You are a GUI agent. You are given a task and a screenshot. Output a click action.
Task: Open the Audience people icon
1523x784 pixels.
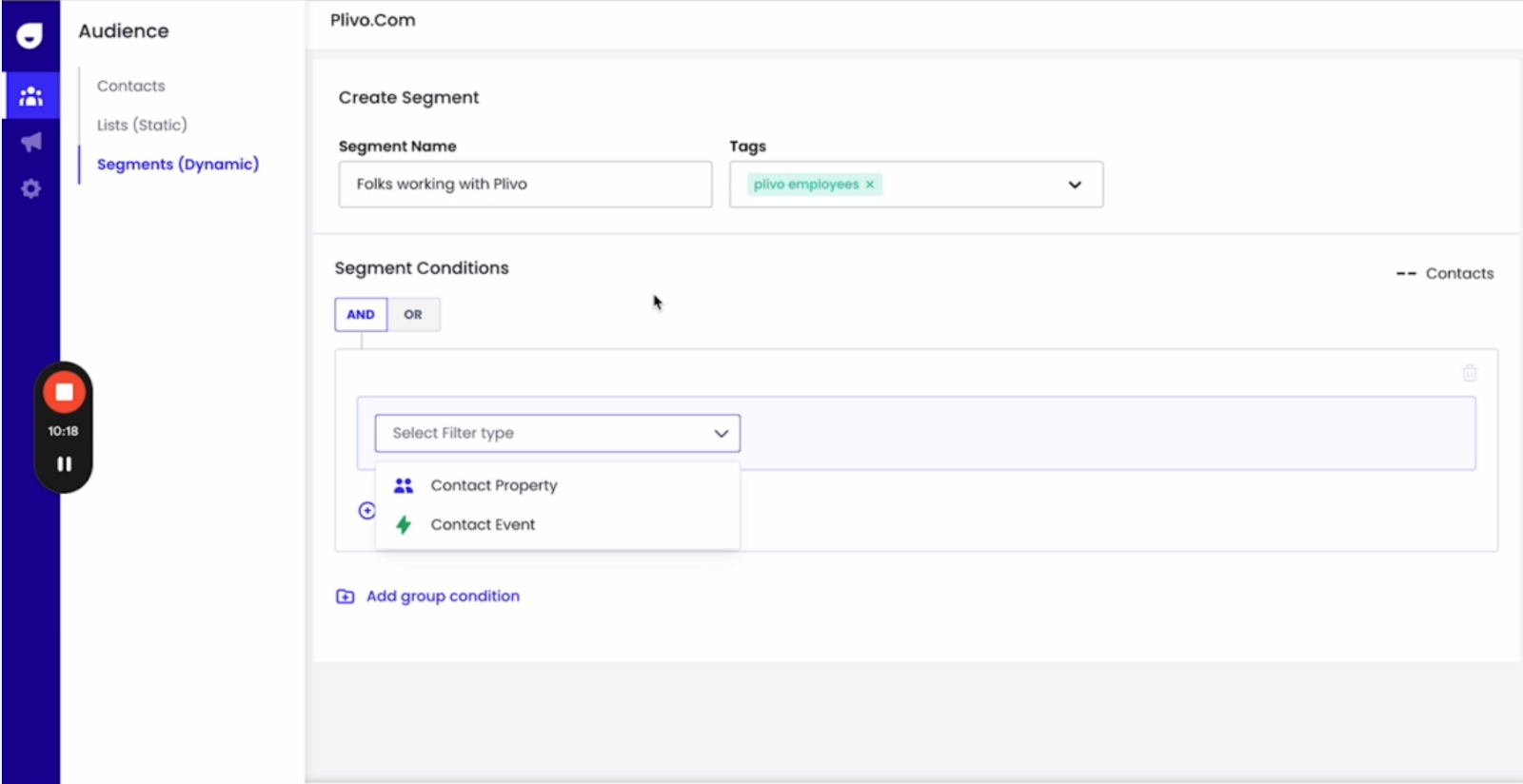tap(30, 96)
